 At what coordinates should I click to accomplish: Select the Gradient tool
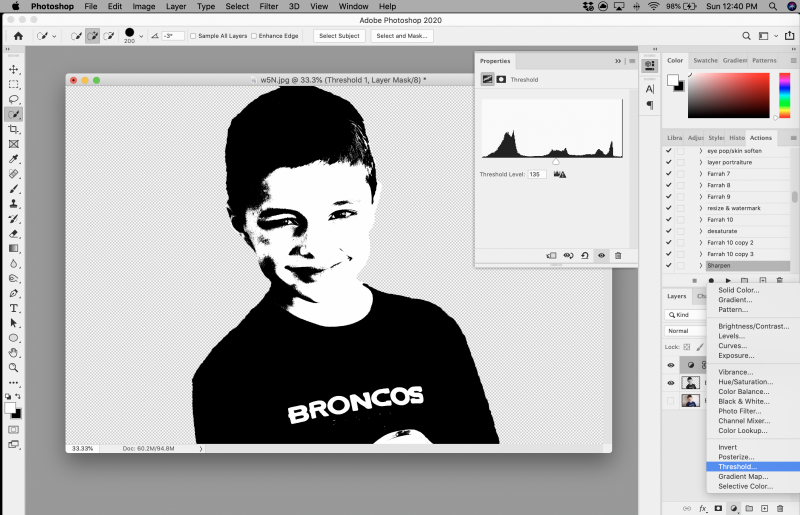pos(14,249)
